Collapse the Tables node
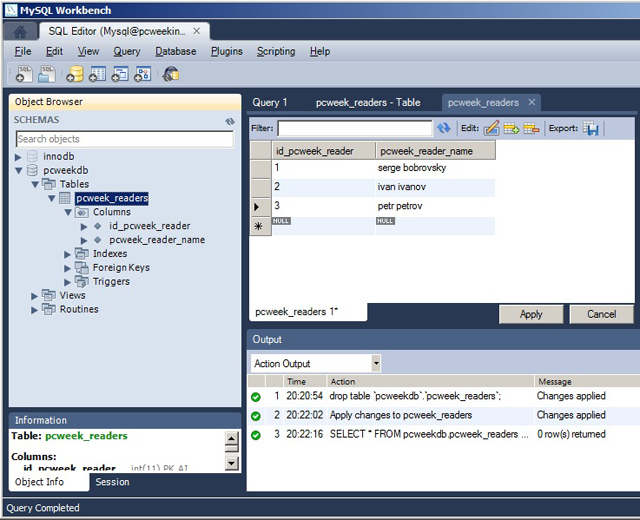 pos(35,184)
